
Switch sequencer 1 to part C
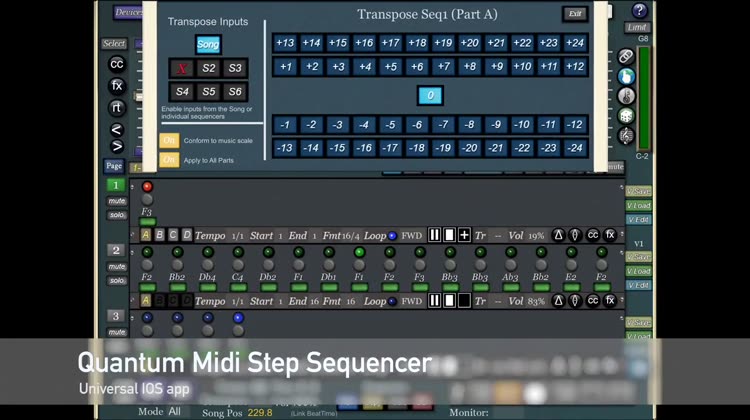point(173,235)
